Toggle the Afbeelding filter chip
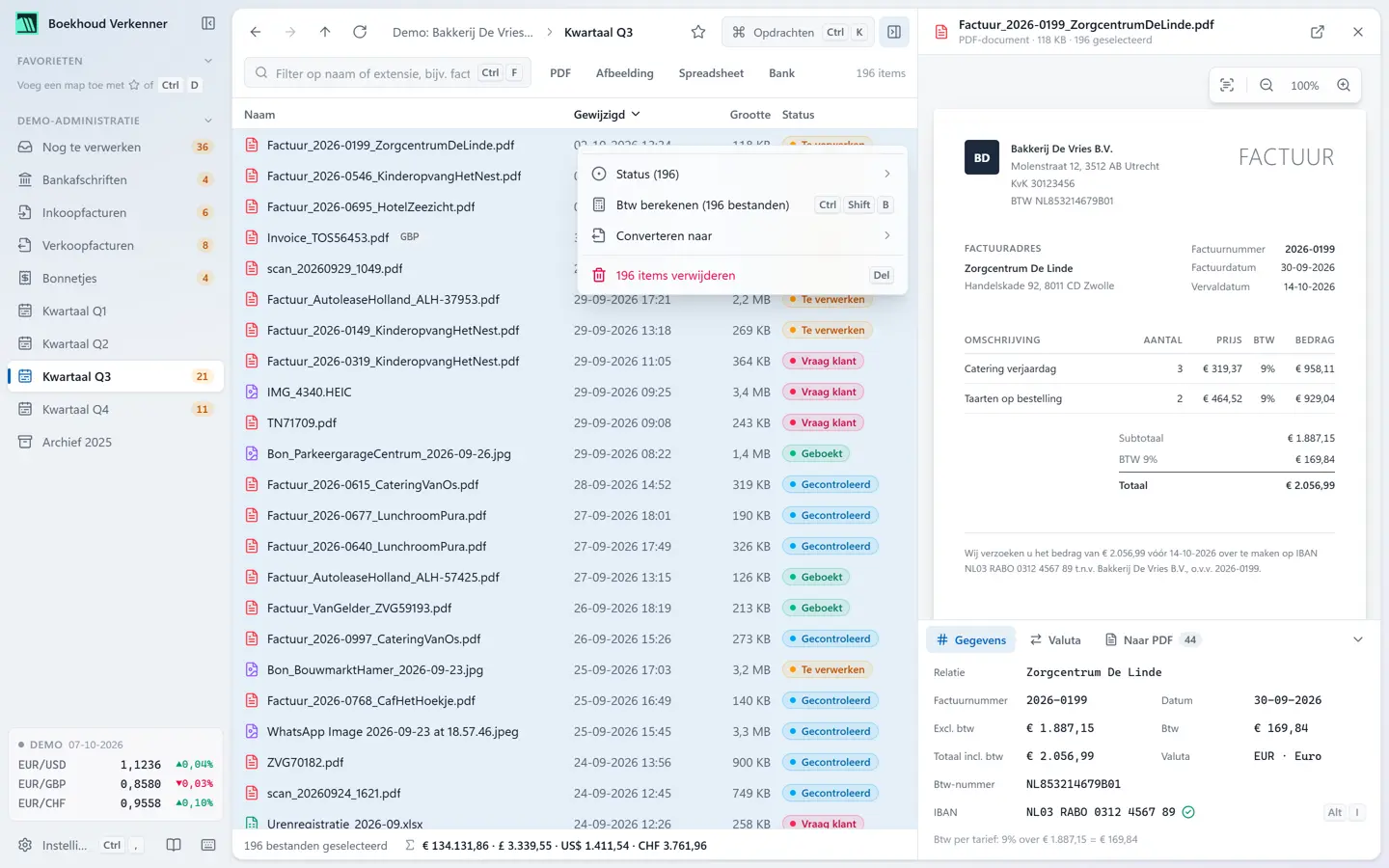1389x868 pixels. tap(625, 73)
